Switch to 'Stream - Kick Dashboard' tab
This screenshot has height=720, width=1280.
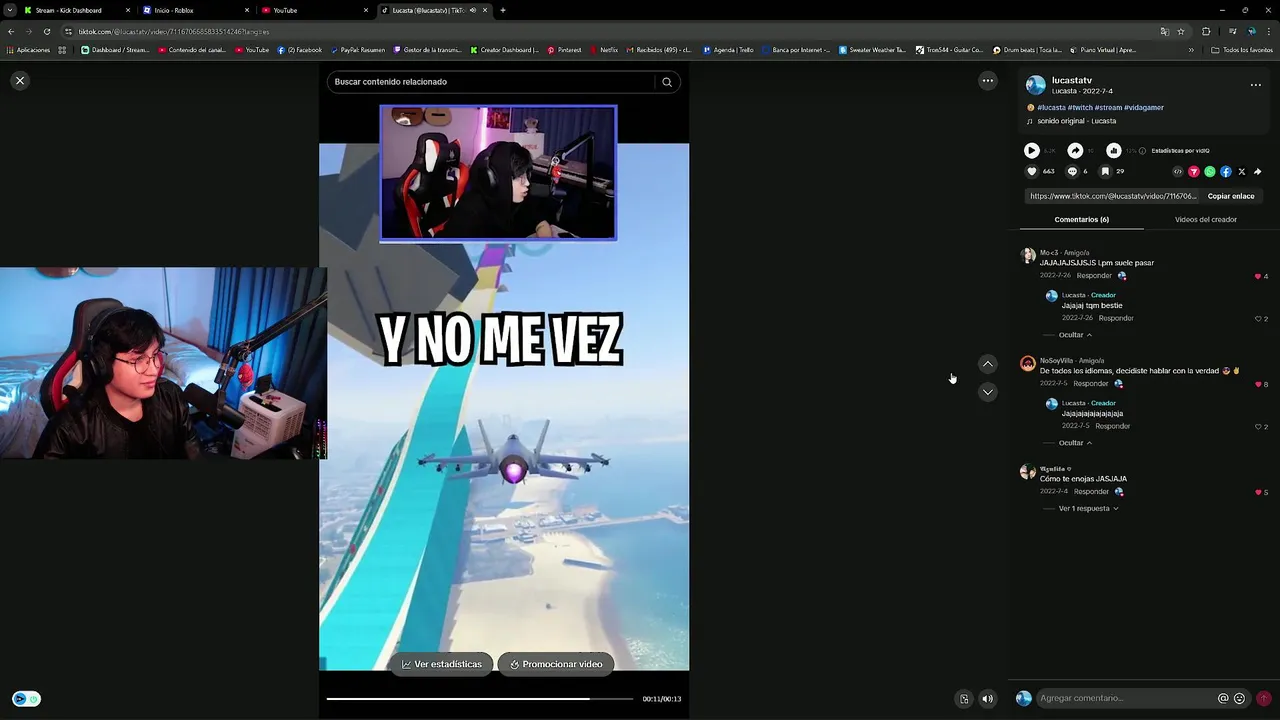75,10
